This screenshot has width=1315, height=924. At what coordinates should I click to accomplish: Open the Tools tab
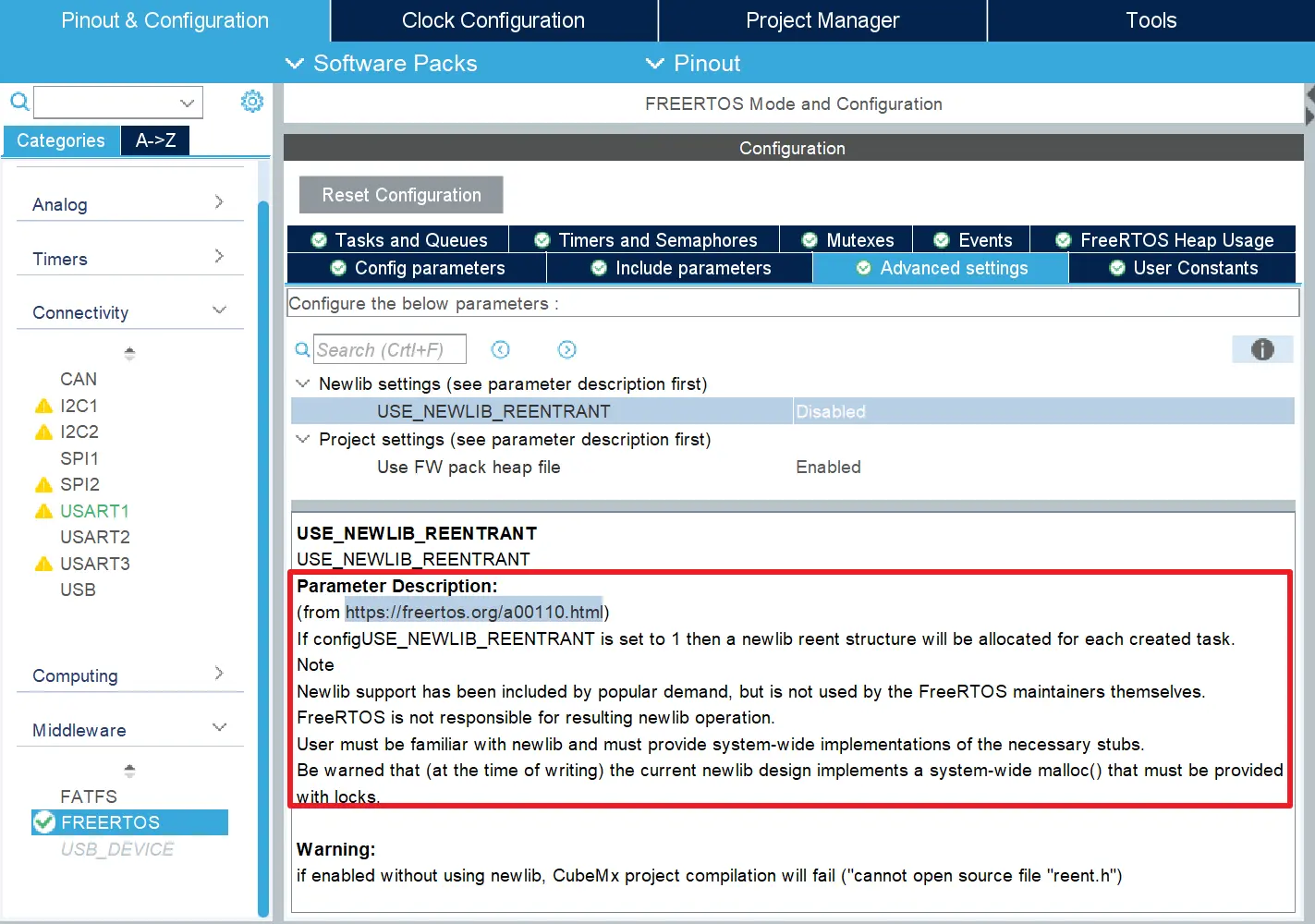[1151, 20]
